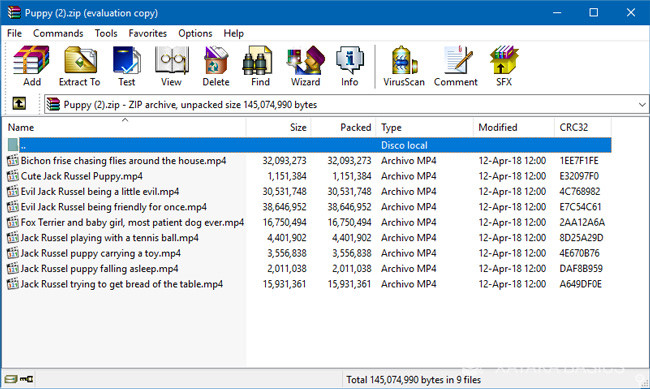Click CRC32 value 8D25A29D

[581, 238]
